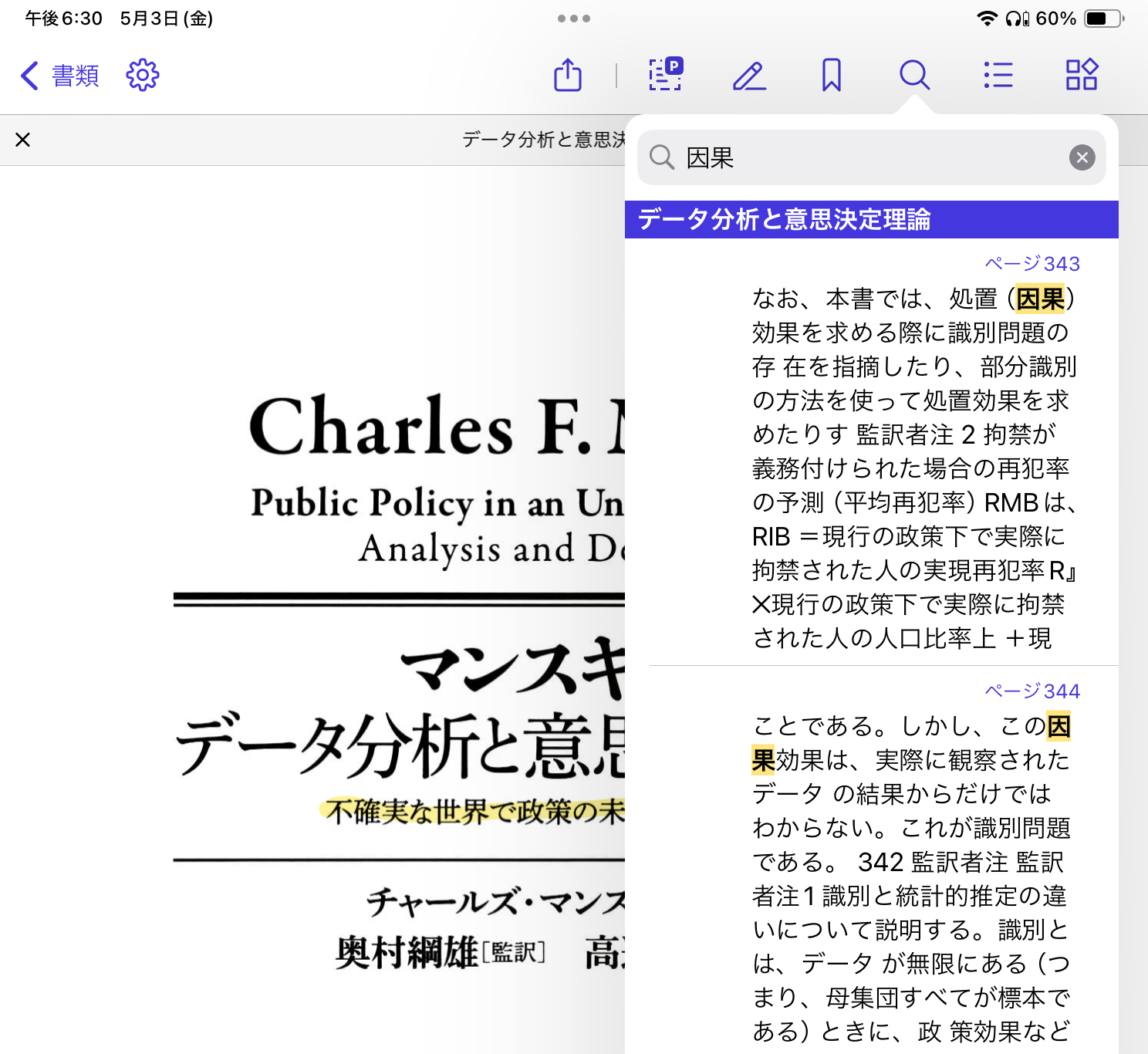Tap the battery status indicator
Image resolution: width=1148 pixels, height=1054 pixels.
(1103, 19)
